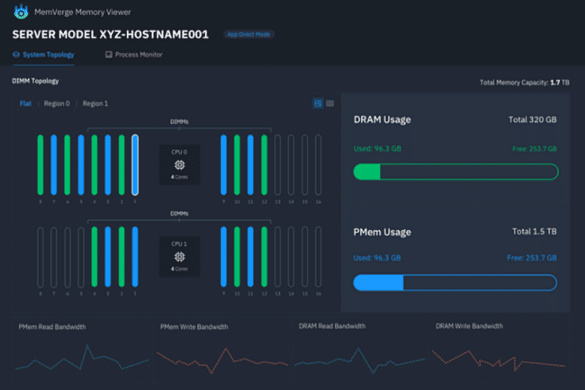This screenshot has width=585, height=390.
Task: Select the Region 0 filter
Action: pyautogui.click(x=57, y=103)
